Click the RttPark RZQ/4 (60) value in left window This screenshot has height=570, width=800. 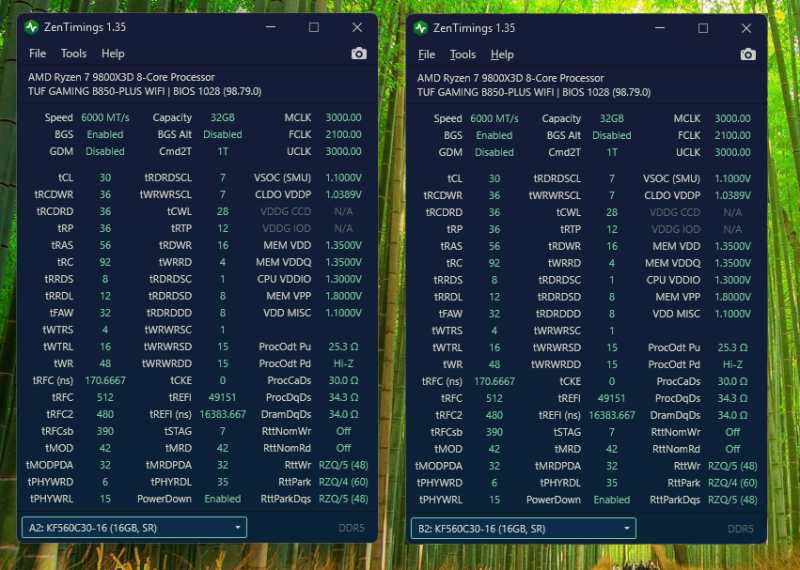click(x=343, y=482)
